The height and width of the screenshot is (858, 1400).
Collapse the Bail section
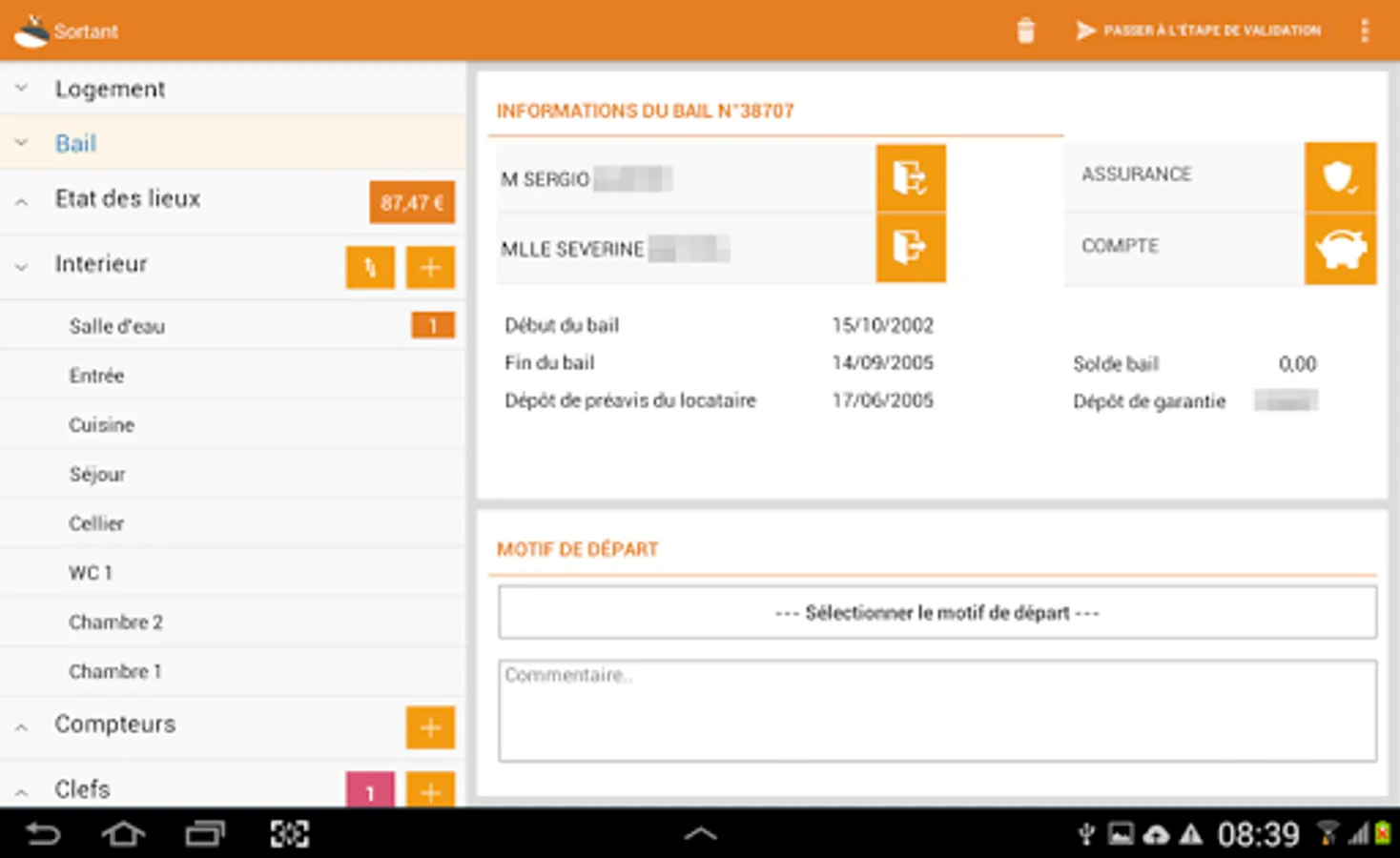[x=21, y=142]
